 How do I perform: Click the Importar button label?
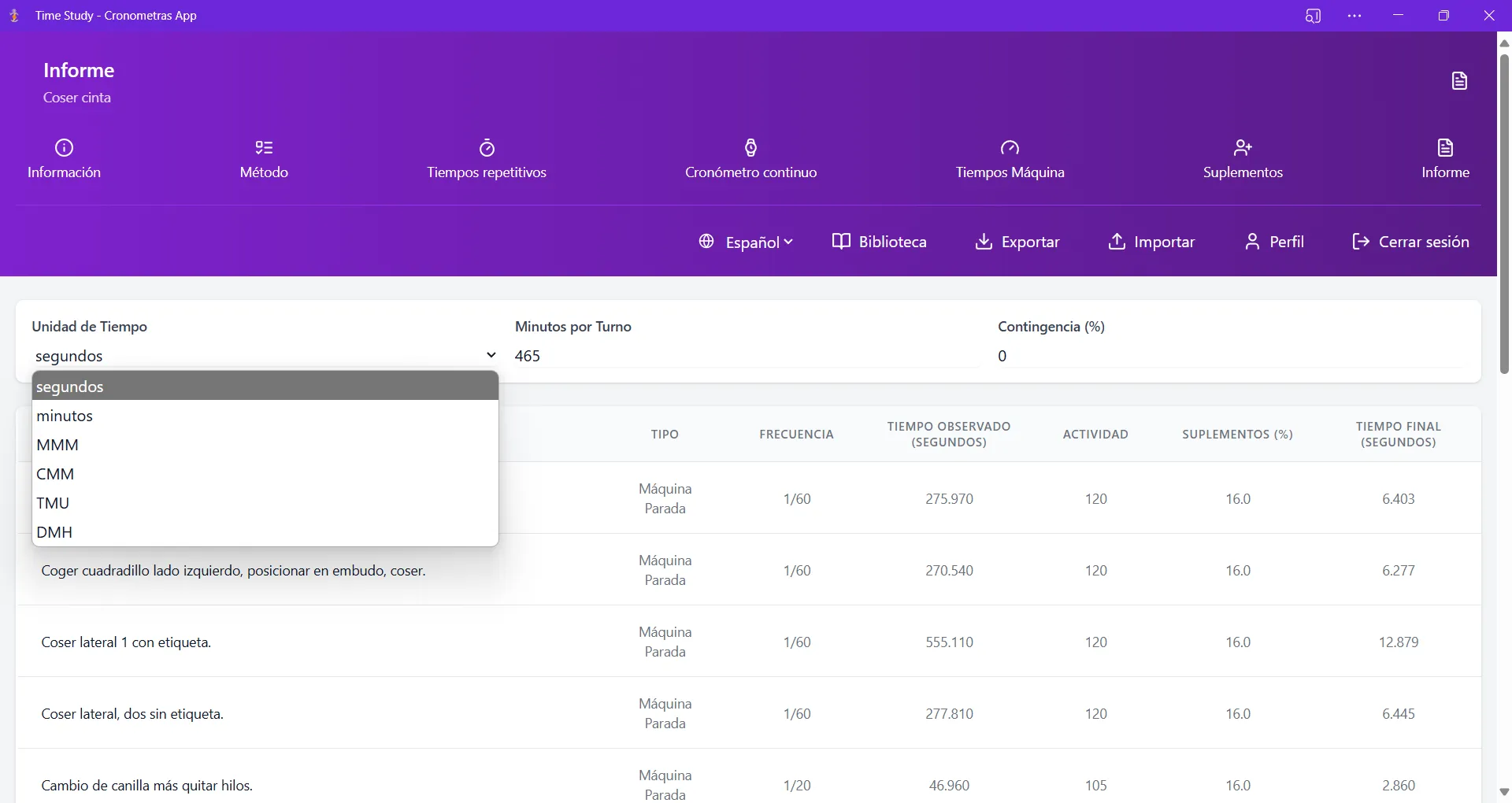(x=1164, y=242)
